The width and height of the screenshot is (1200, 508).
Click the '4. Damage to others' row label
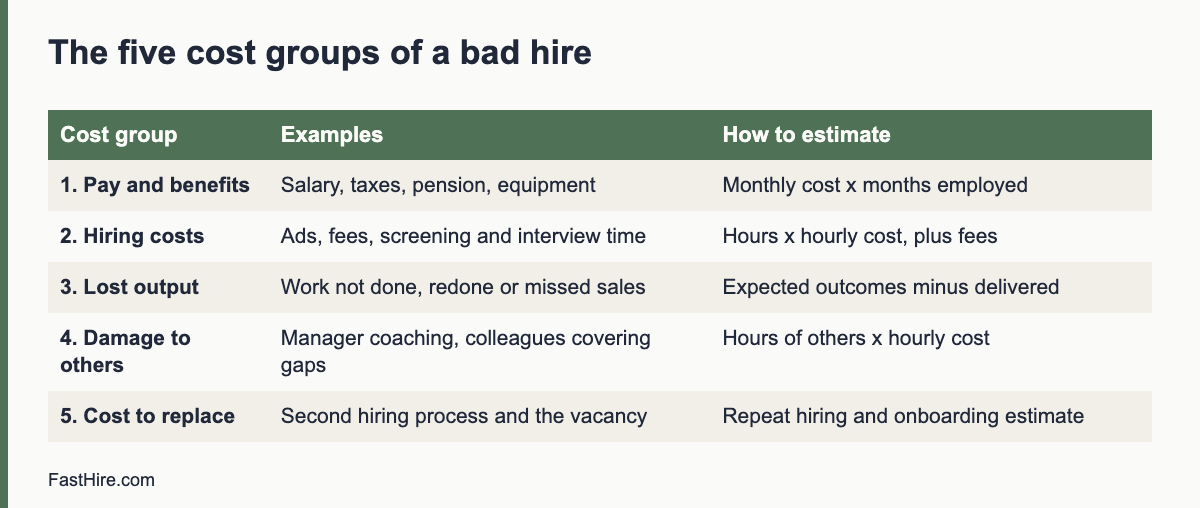click(x=125, y=351)
